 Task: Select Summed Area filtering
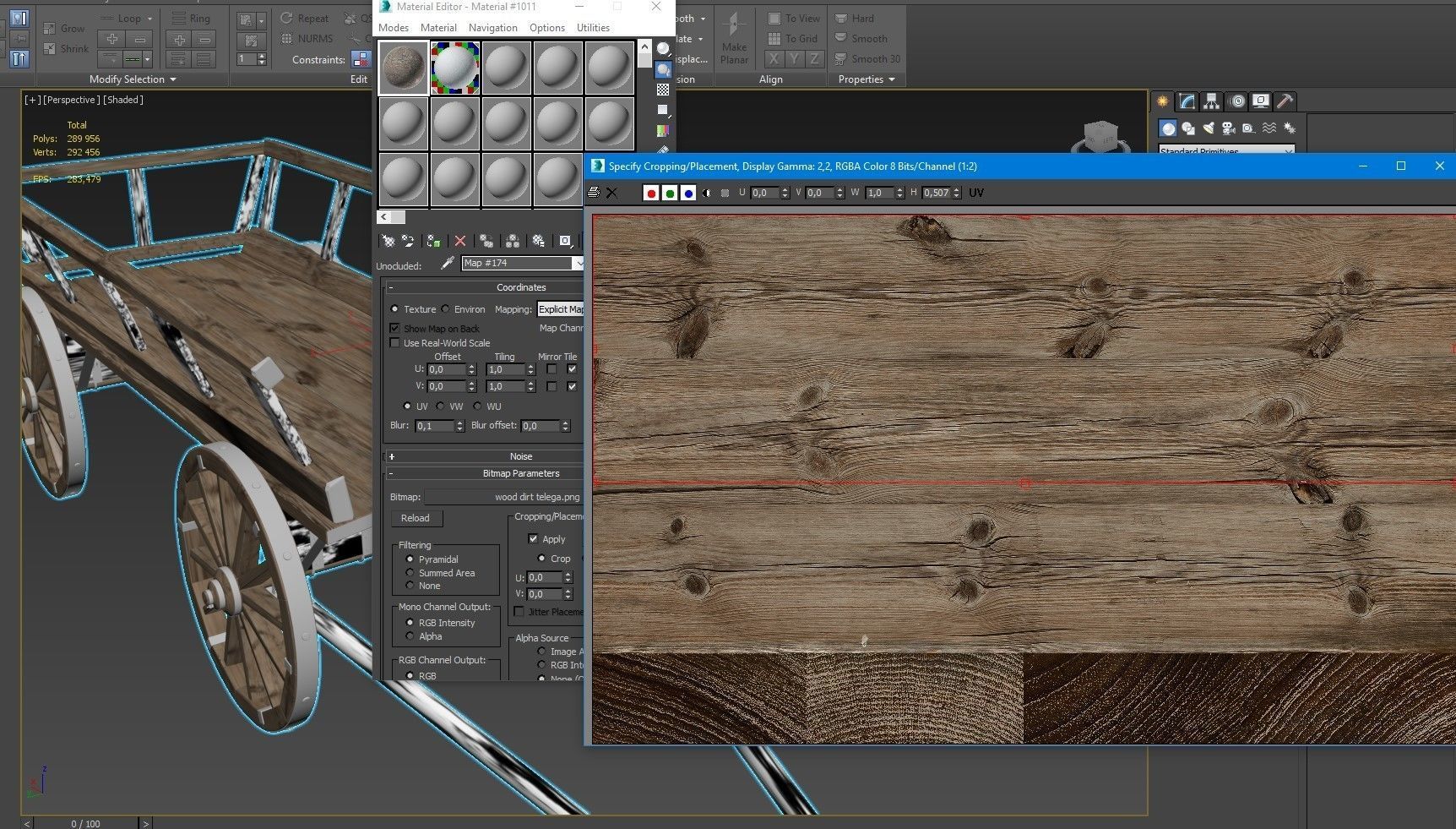coord(410,572)
